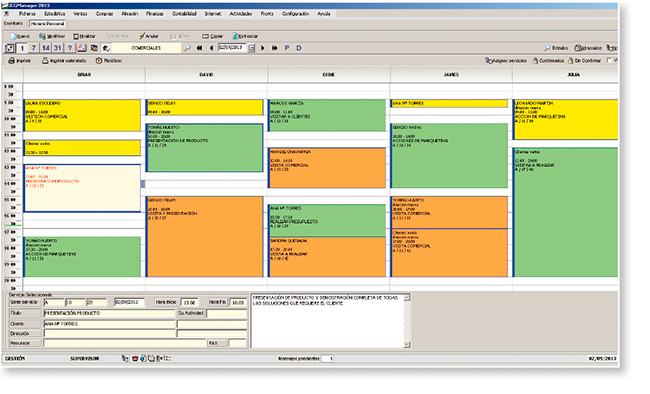Switch to the Horario Personal tab
Image resolution: width=650 pixels, height=394 pixels.
pyautogui.click(x=48, y=24)
